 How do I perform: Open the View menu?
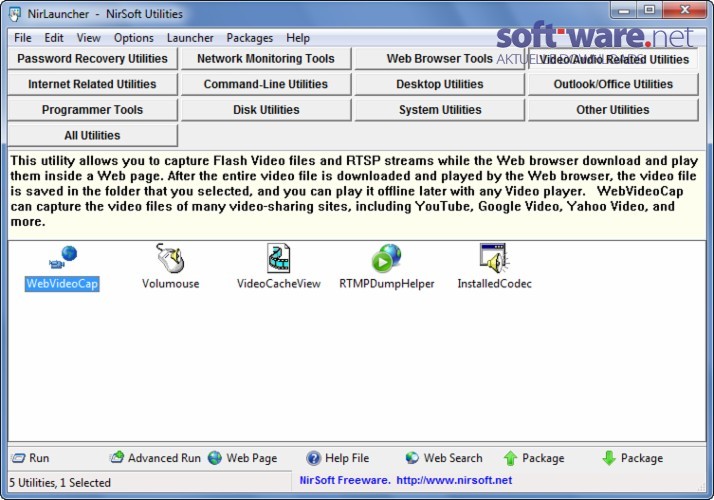click(88, 38)
